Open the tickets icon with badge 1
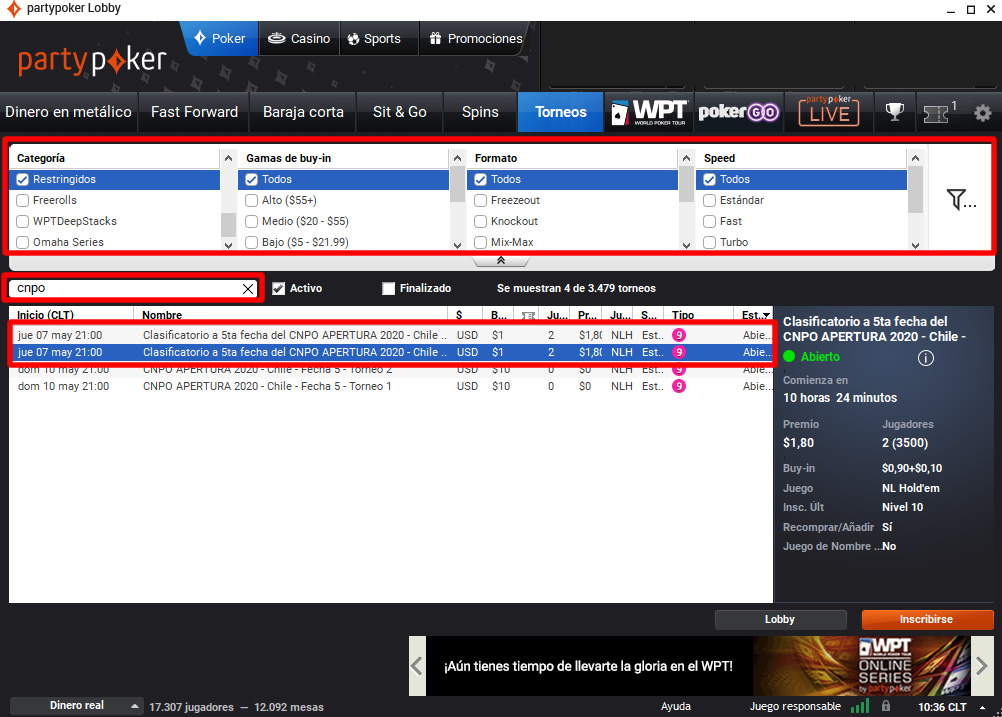This screenshot has width=1002, height=717. pyautogui.click(x=937, y=113)
